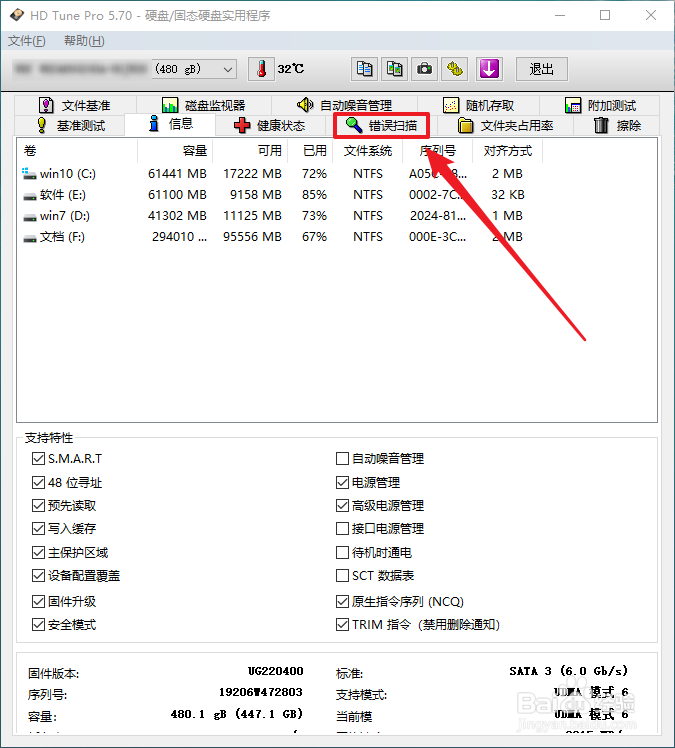675x748 pixels.
Task: Maximize the HD Tune Pro window
Action: point(605,15)
